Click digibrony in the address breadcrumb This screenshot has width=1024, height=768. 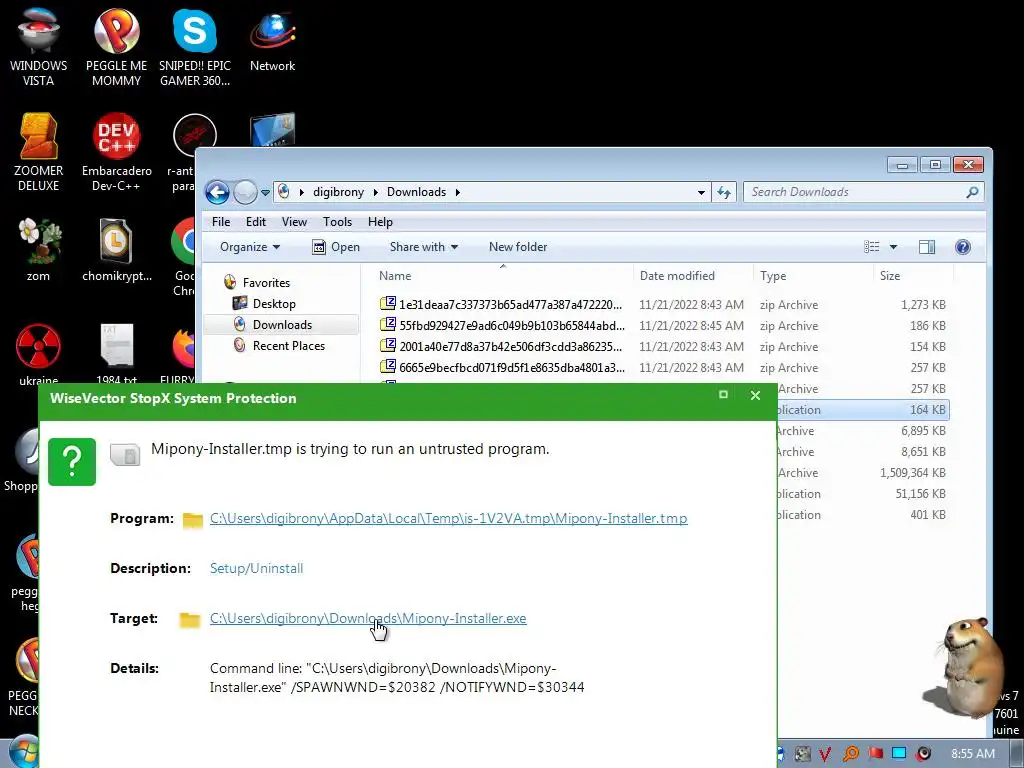point(338,192)
